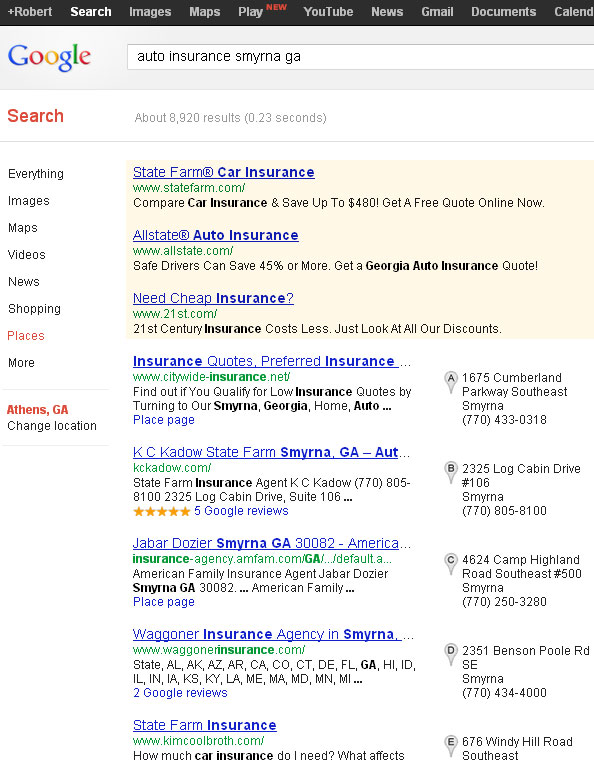The image size is (594, 764).
Task: Open 2 Google reviews link
Action: pyautogui.click(x=180, y=693)
